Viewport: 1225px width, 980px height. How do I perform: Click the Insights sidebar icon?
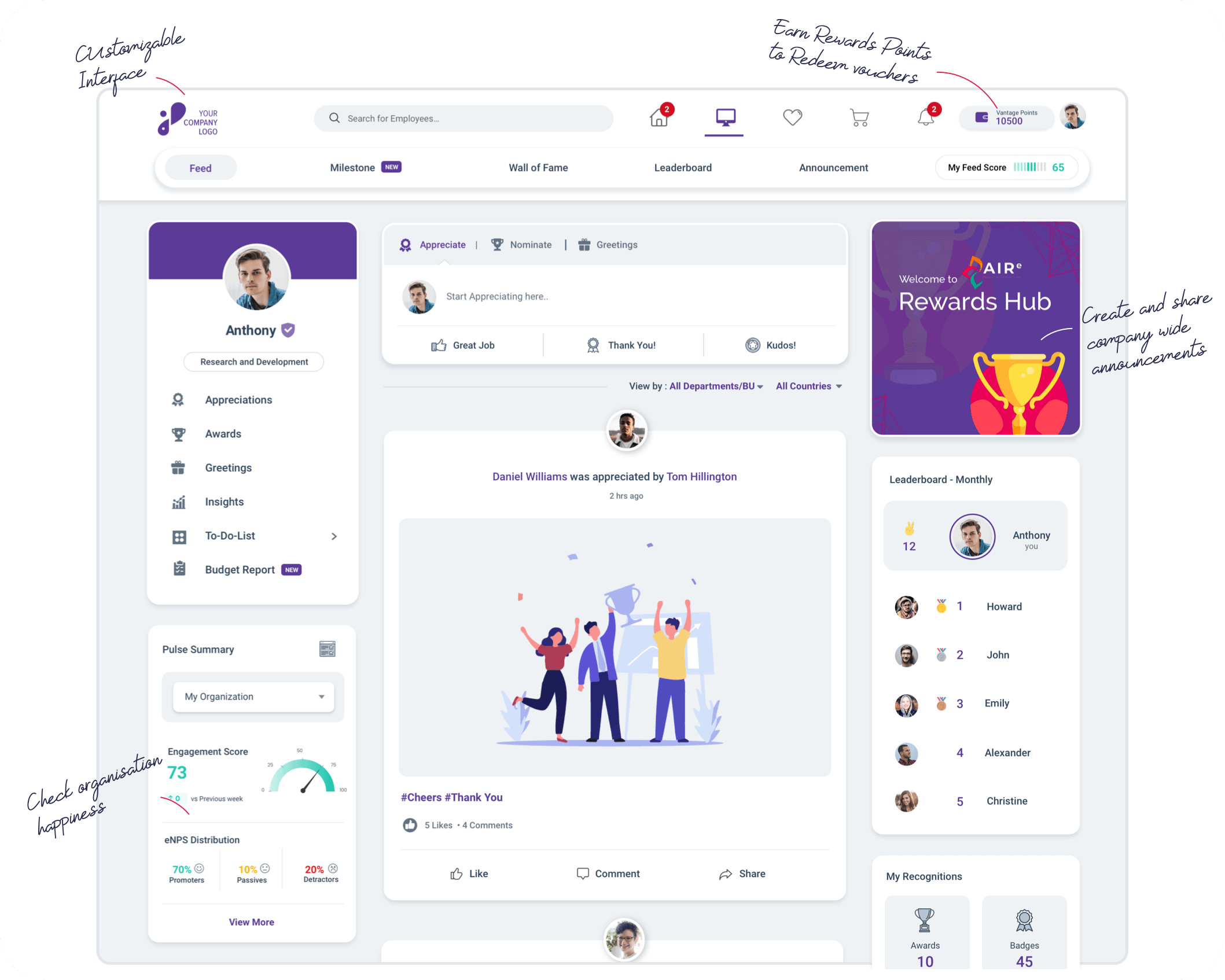click(178, 501)
